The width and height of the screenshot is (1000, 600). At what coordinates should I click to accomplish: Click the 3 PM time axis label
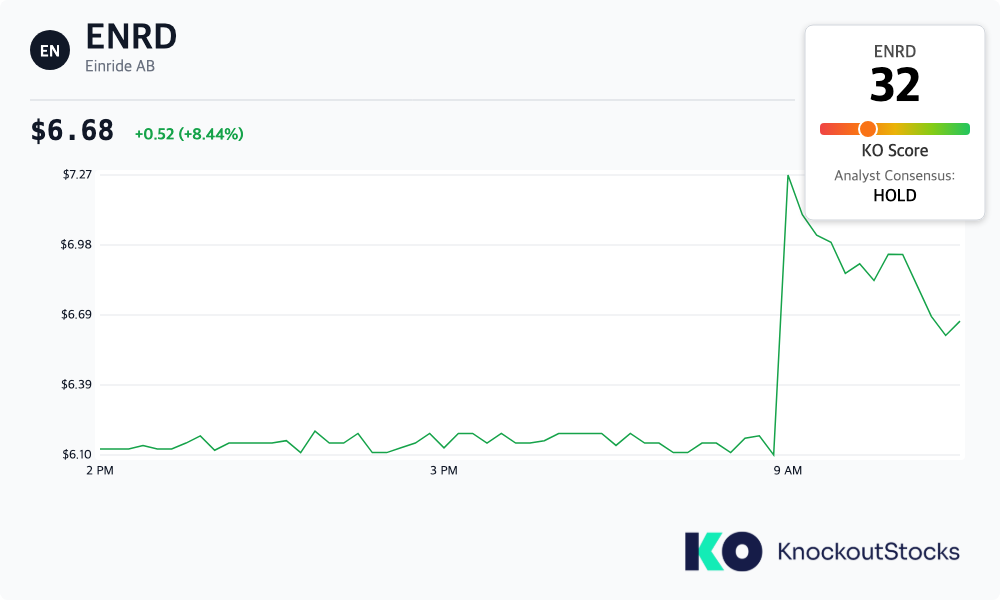click(x=444, y=471)
